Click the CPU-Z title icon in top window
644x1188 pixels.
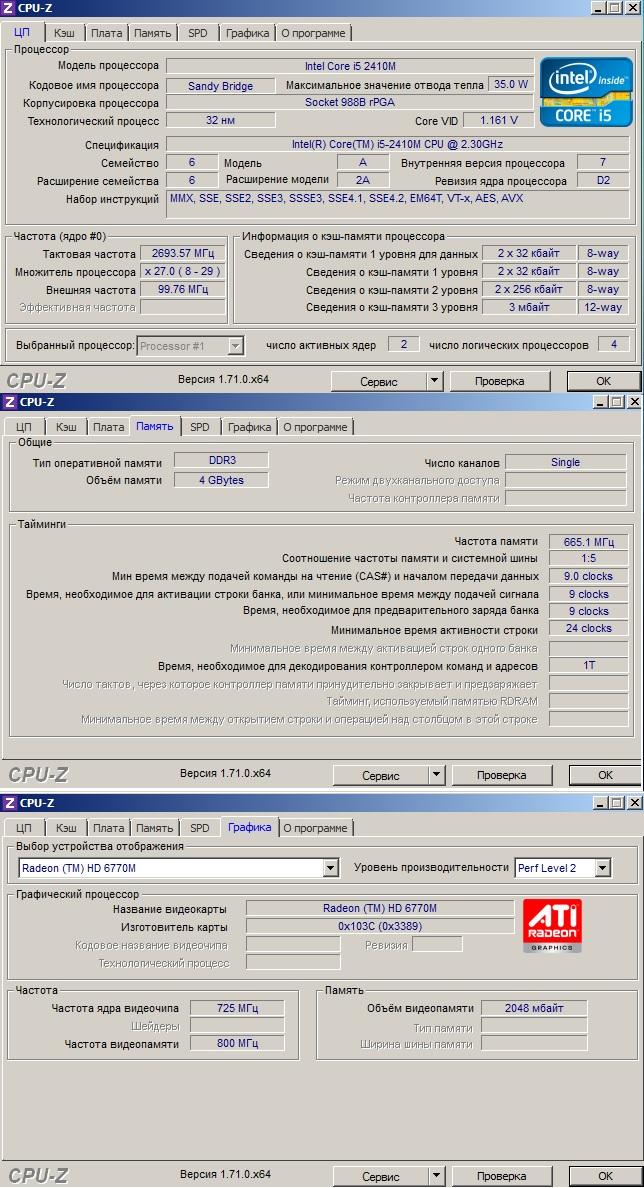[9, 8]
